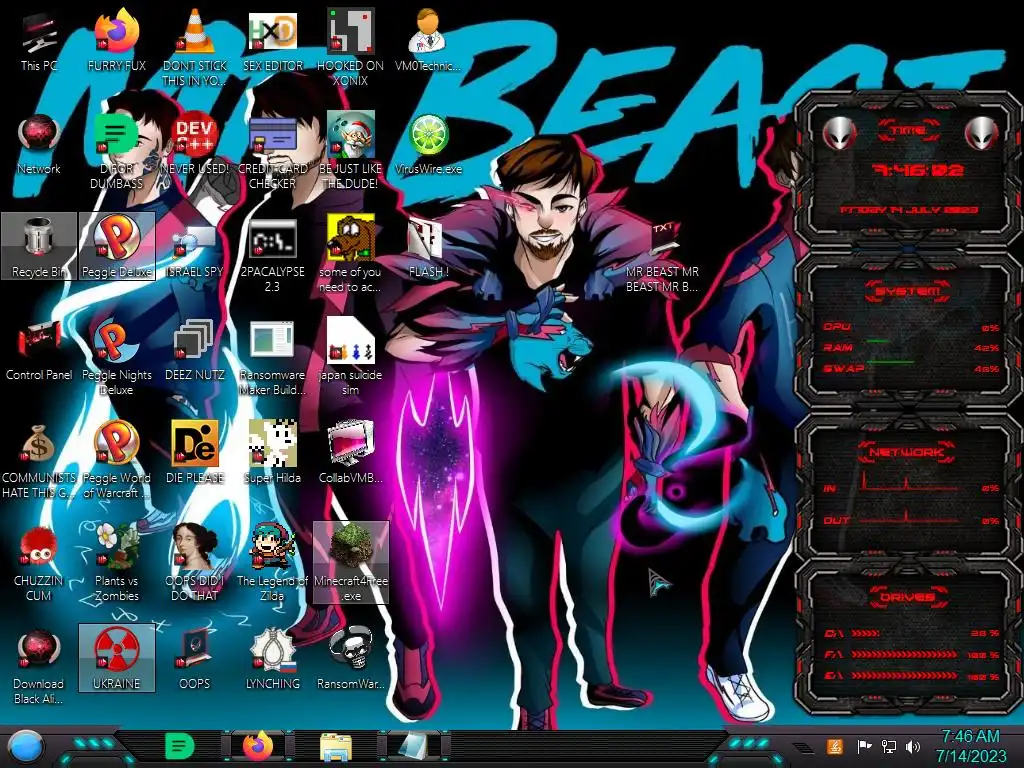Open the RansomWar skull icon
The width and height of the screenshot is (1024, 768).
point(351,660)
